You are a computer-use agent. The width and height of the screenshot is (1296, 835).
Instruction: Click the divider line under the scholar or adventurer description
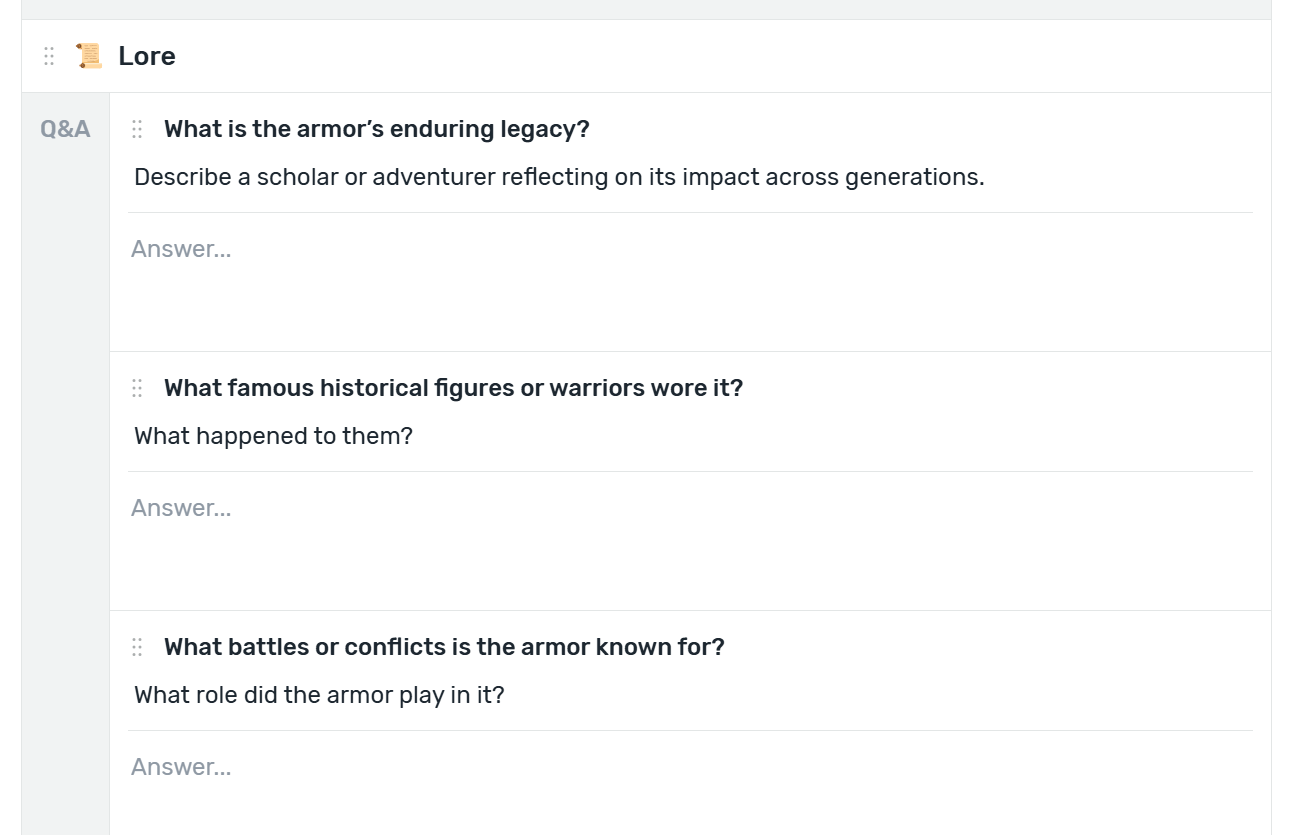click(690, 212)
